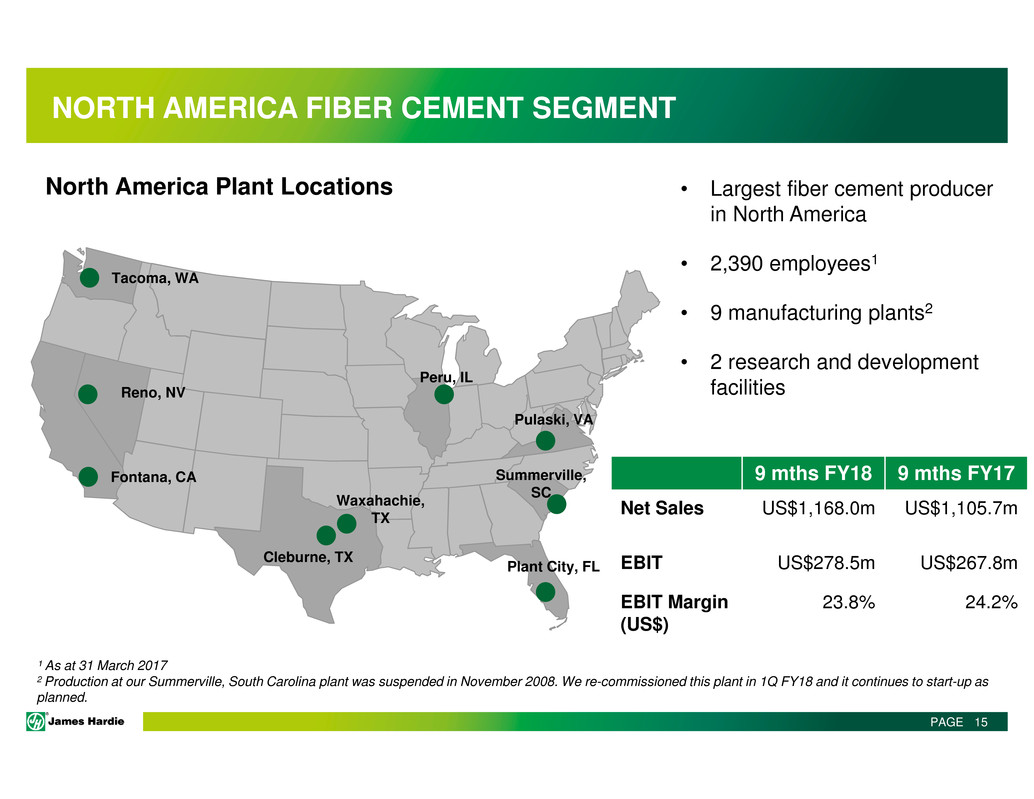Click the Summerville plant footnote text

click(500, 688)
